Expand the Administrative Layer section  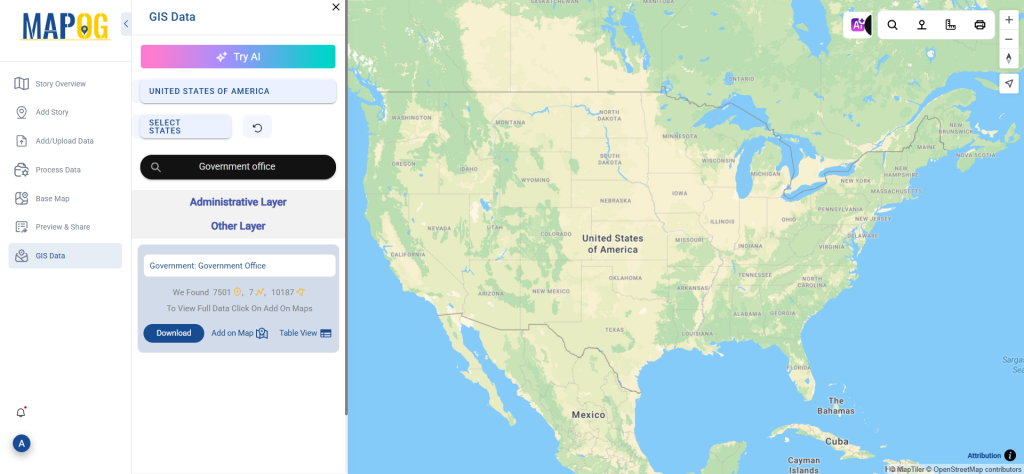pyautogui.click(x=238, y=202)
